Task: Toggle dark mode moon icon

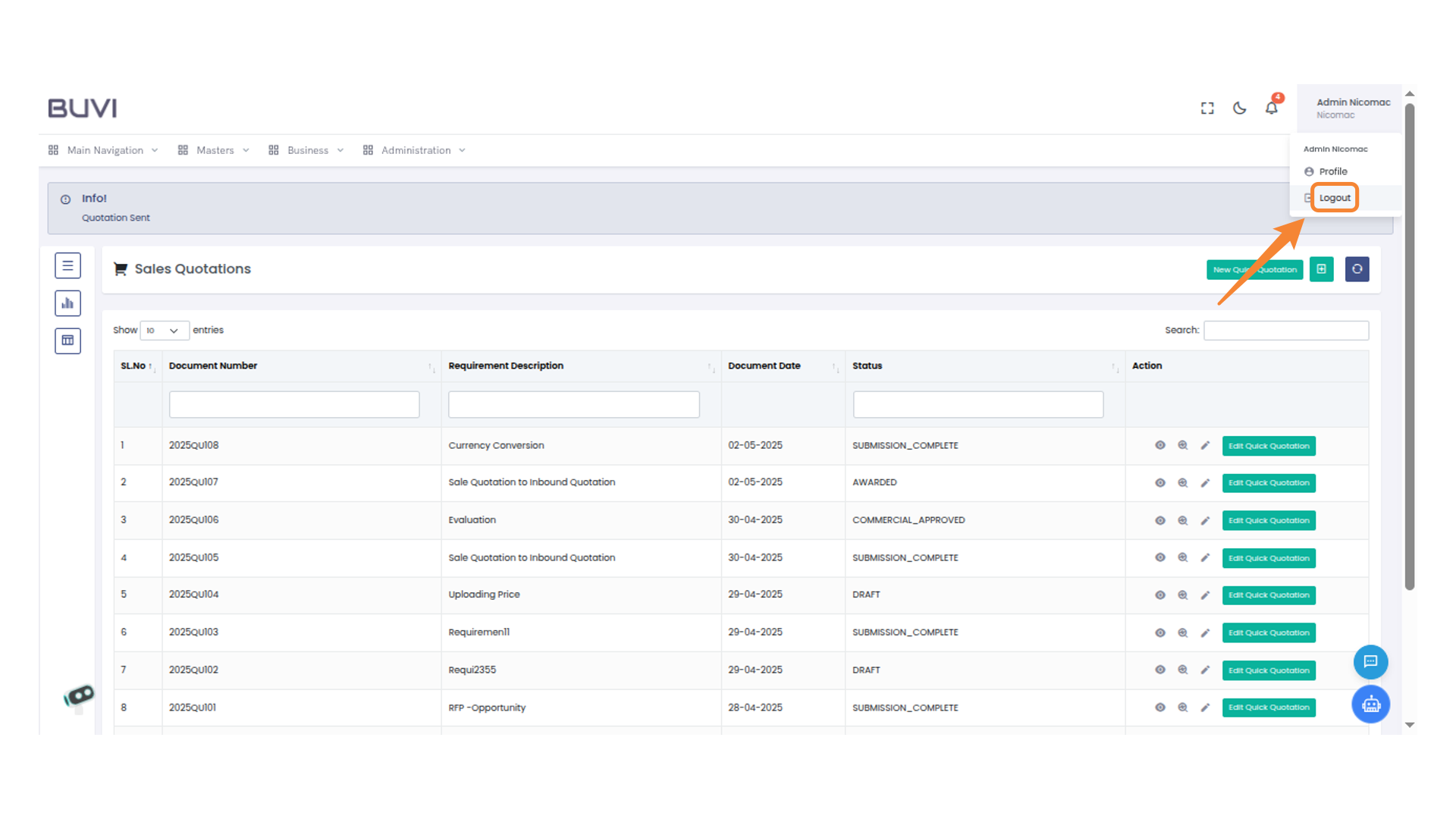Action: (1239, 108)
